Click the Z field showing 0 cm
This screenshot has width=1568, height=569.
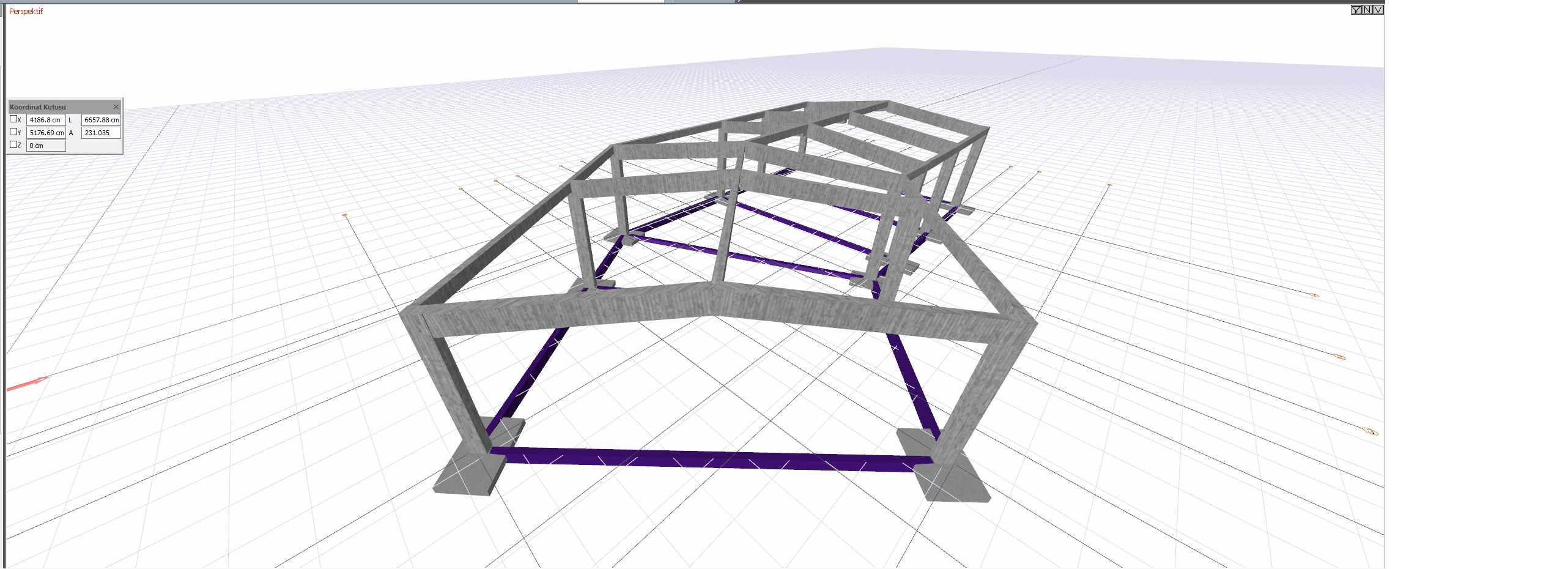(46, 146)
